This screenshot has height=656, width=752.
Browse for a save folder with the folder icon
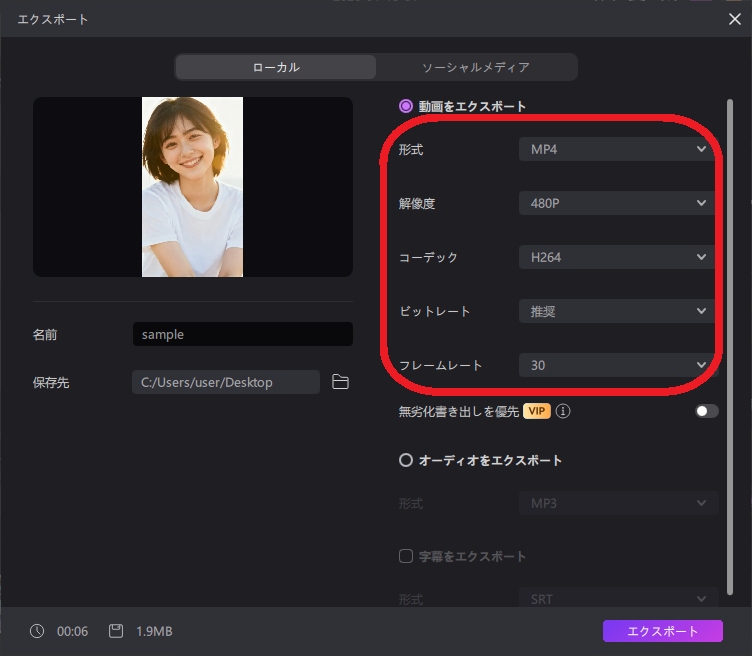coord(340,382)
